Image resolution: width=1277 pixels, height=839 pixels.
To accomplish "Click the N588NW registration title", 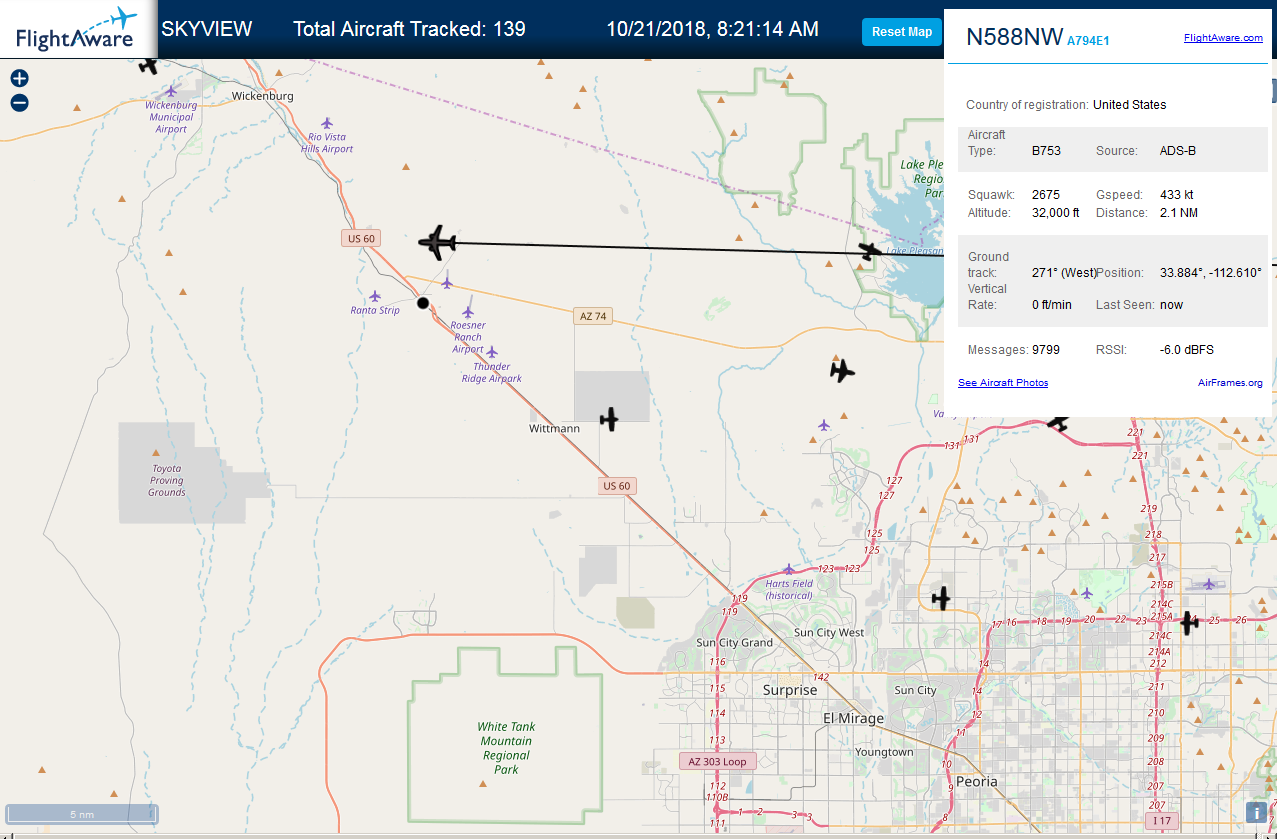I will coord(1013,37).
